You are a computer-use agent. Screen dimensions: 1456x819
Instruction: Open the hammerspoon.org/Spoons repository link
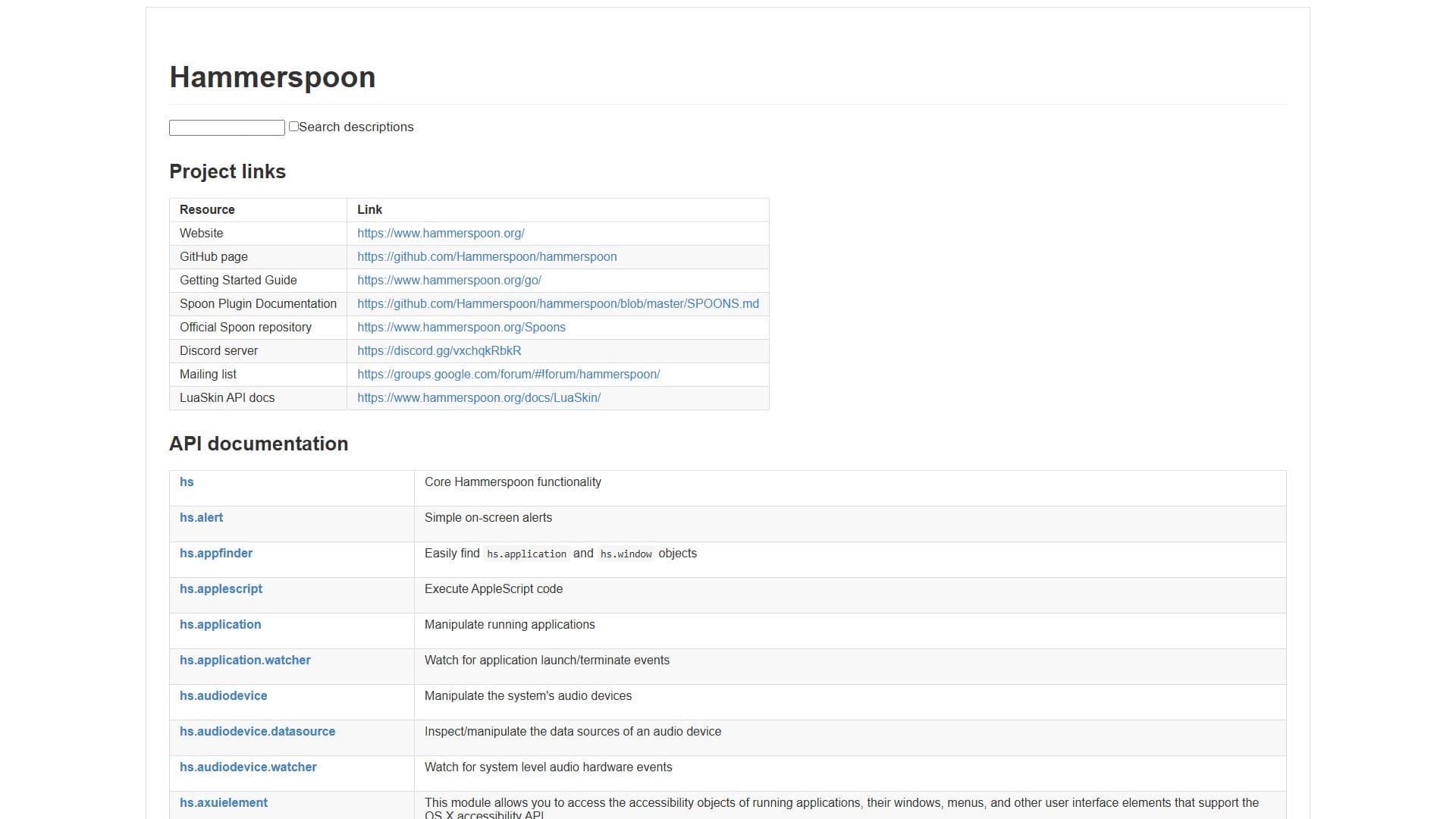[x=461, y=328]
